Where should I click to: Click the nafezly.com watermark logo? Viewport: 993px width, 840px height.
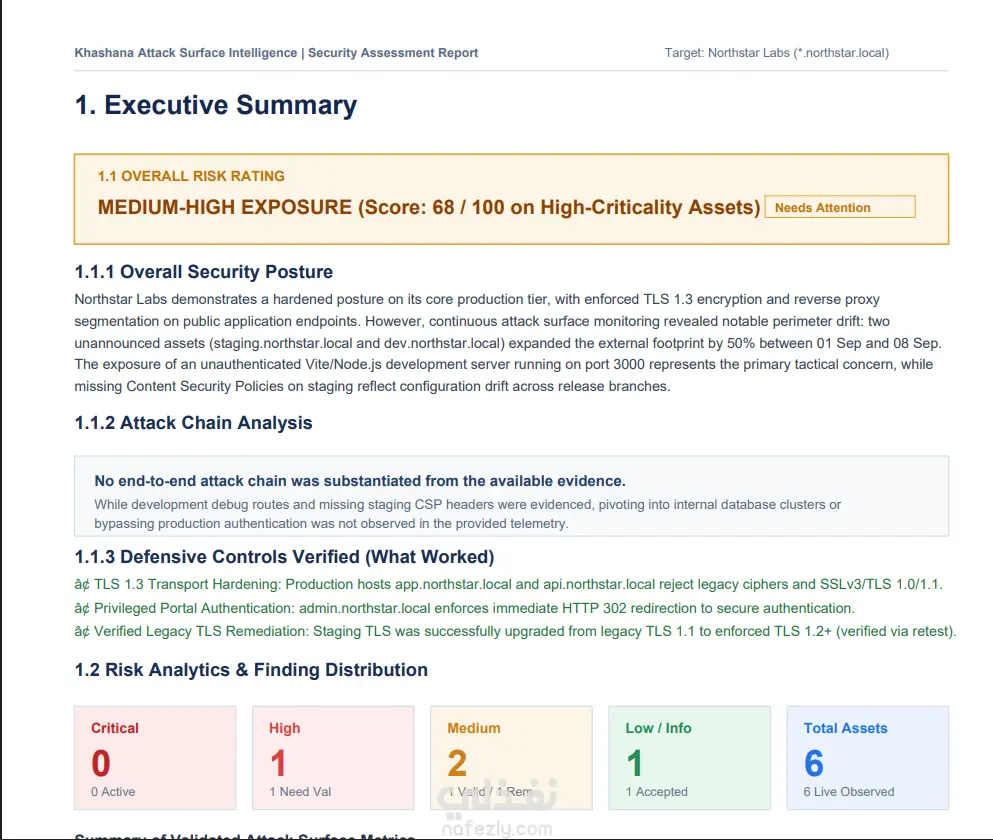click(497, 808)
